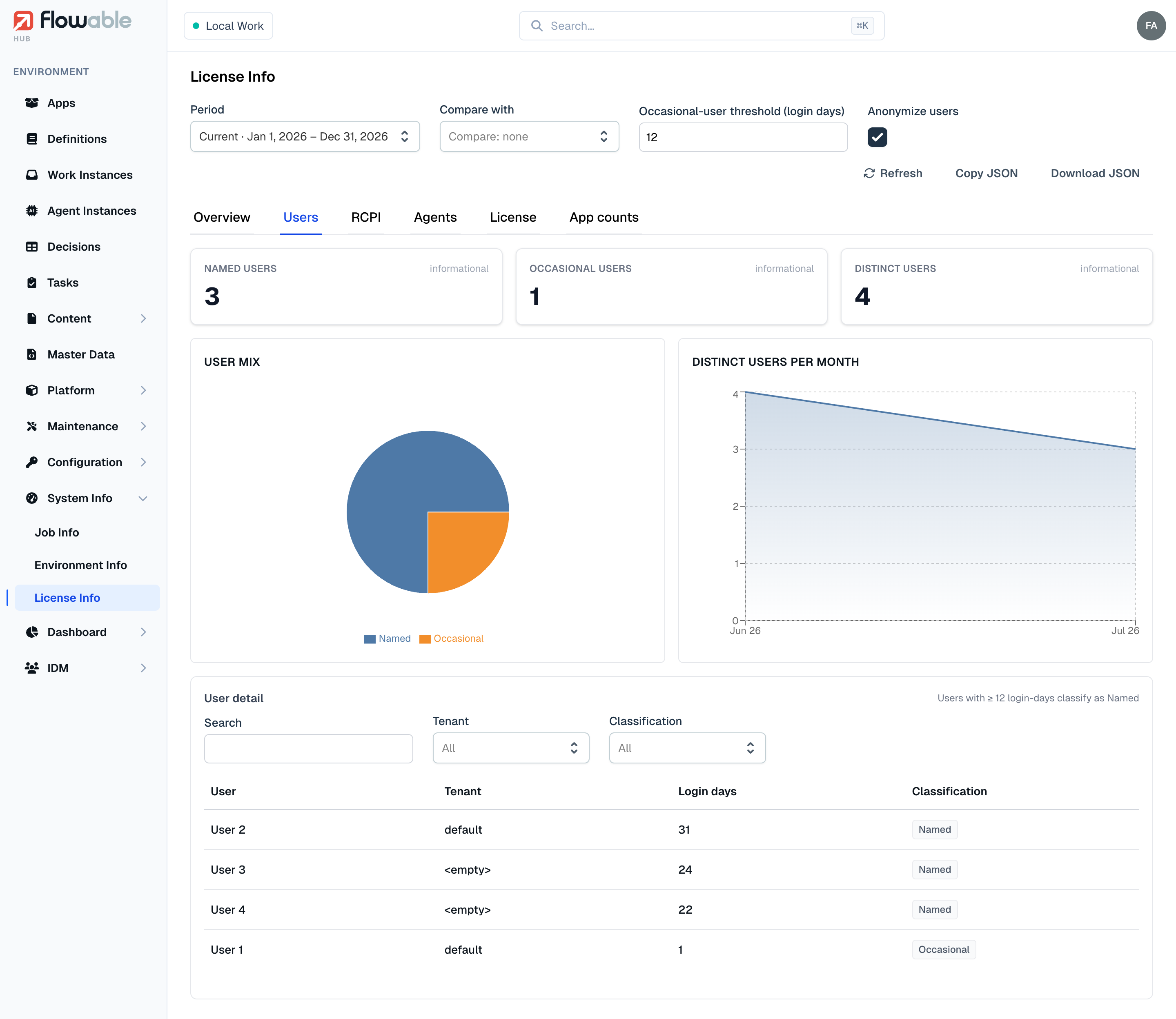Screen dimensions: 1176x1019
Task: Click the Tasks clipboard icon
Action: click(x=32, y=283)
